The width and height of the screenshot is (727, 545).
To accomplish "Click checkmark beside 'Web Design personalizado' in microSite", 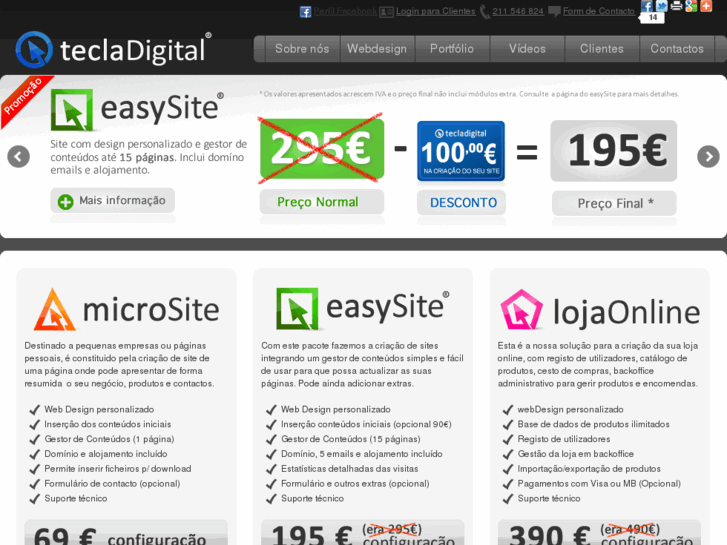I will click(34, 410).
